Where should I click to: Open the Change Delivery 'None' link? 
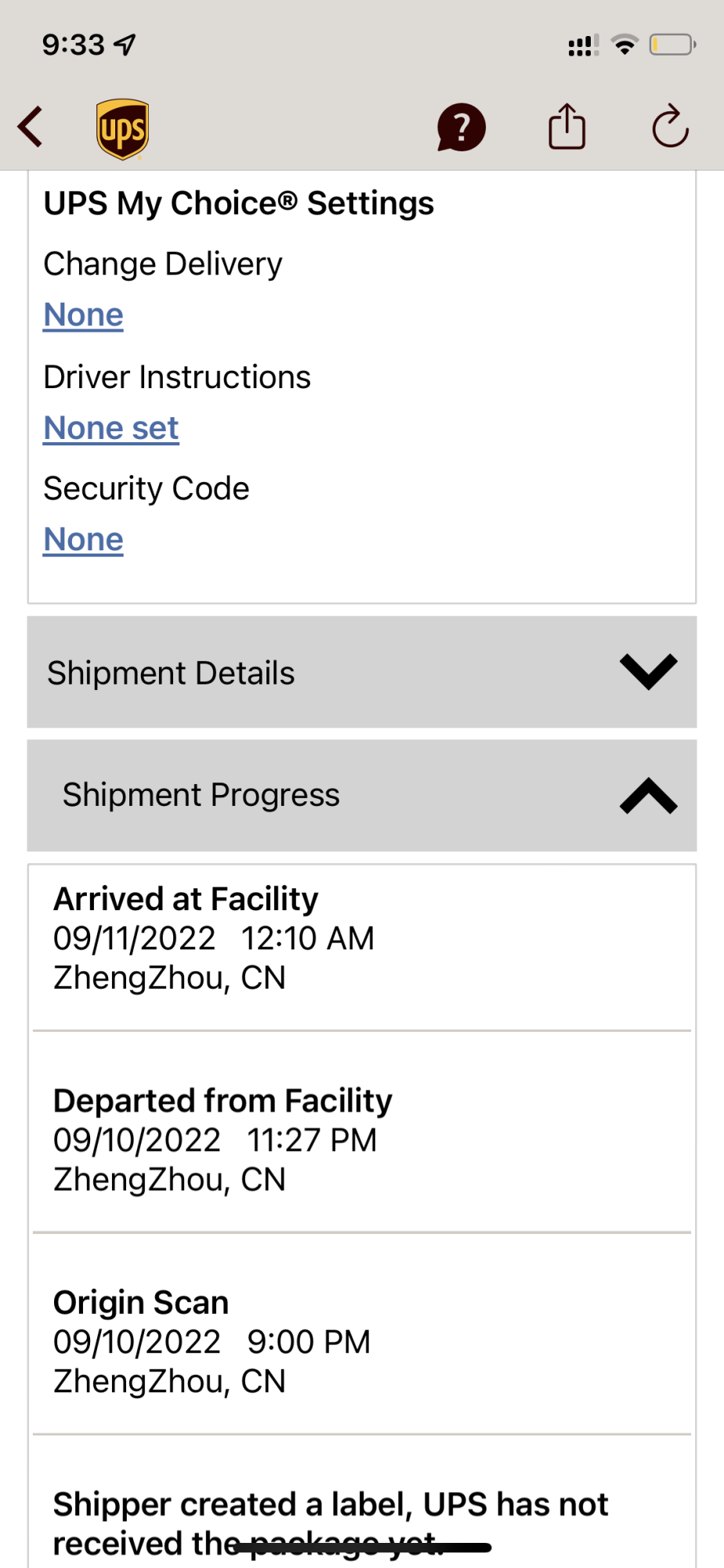click(x=83, y=315)
